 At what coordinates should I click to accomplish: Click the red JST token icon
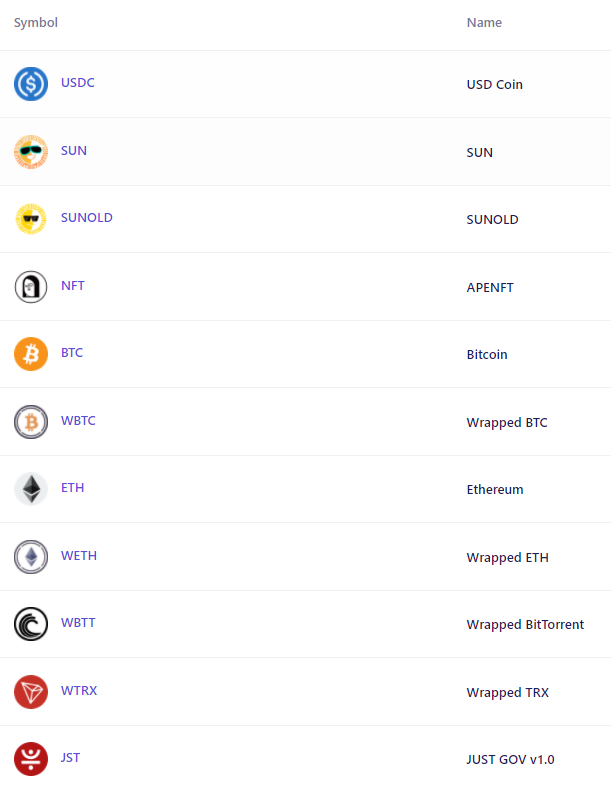click(31, 759)
